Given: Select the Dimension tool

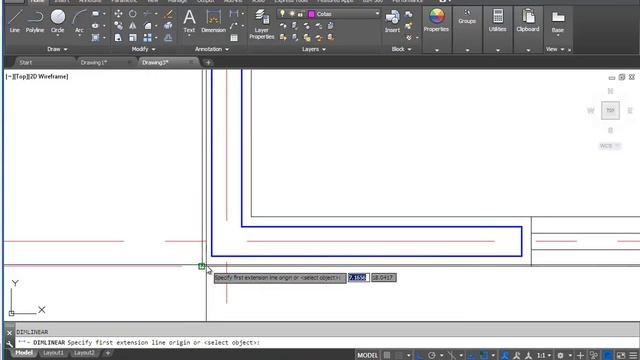Looking at the screenshot, I should [213, 21].
